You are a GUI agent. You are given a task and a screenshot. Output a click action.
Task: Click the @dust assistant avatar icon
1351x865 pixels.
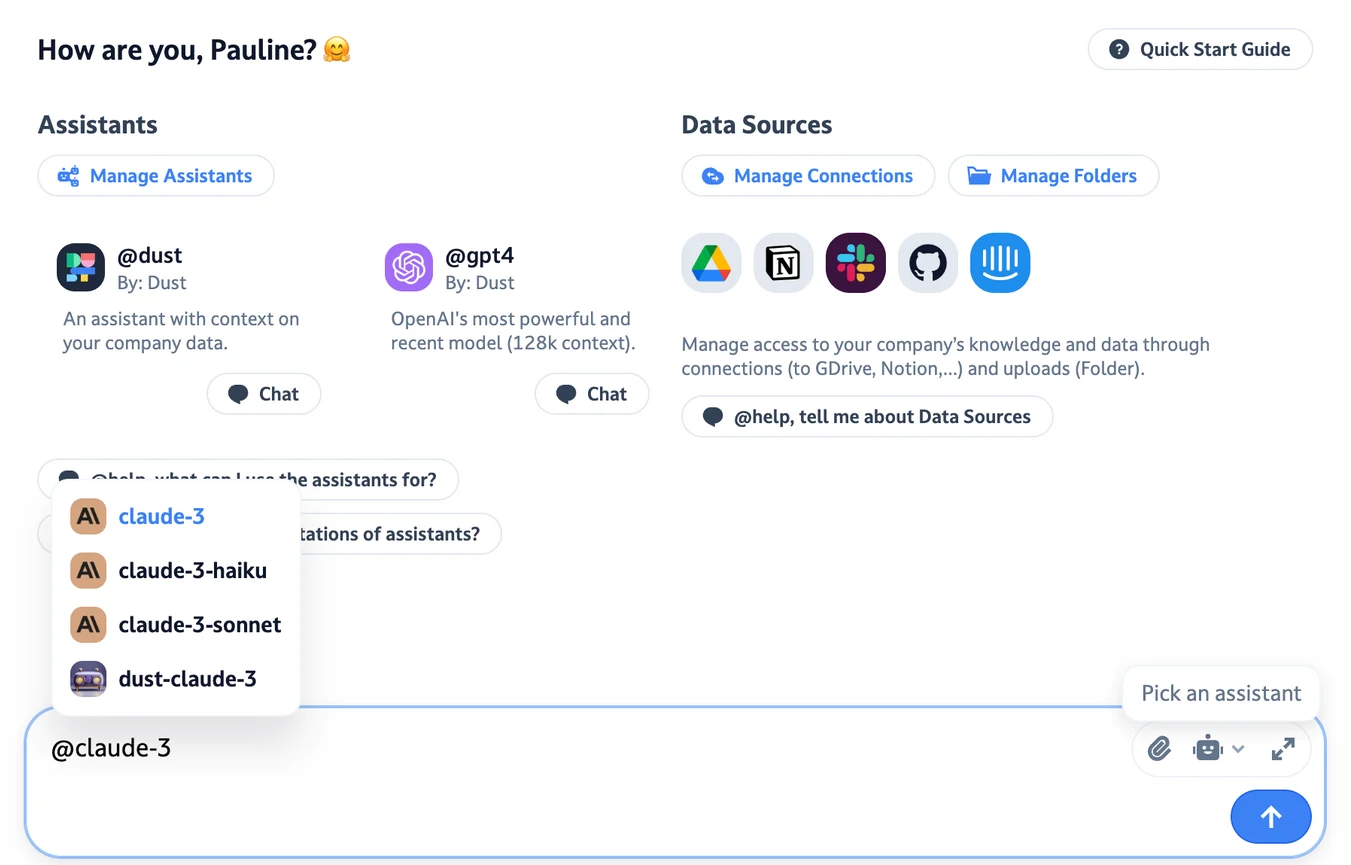tap(81, 267)
